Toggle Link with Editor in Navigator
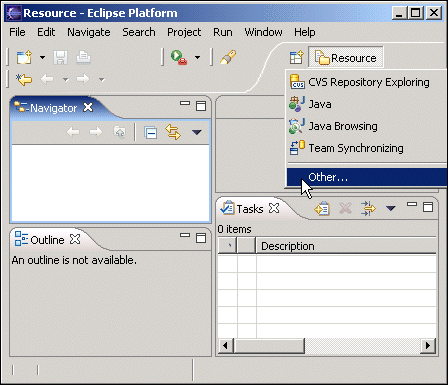The image size is (448, 385). [x=173, y=132]
